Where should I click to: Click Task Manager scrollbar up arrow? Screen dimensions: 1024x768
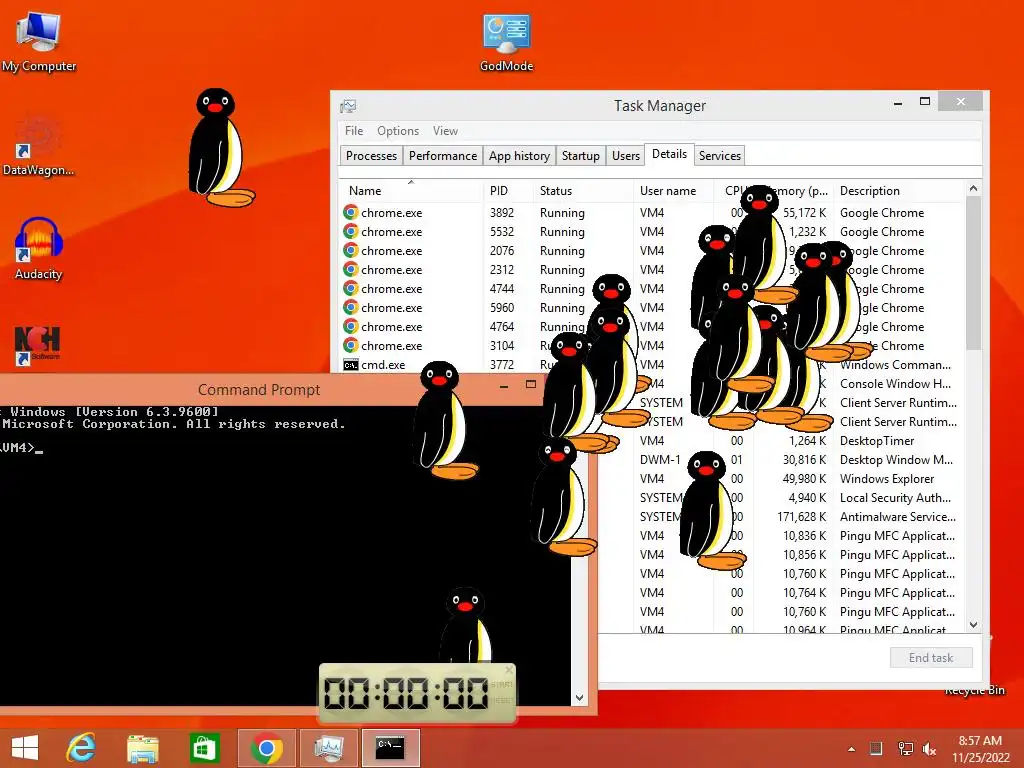point(973,188)
